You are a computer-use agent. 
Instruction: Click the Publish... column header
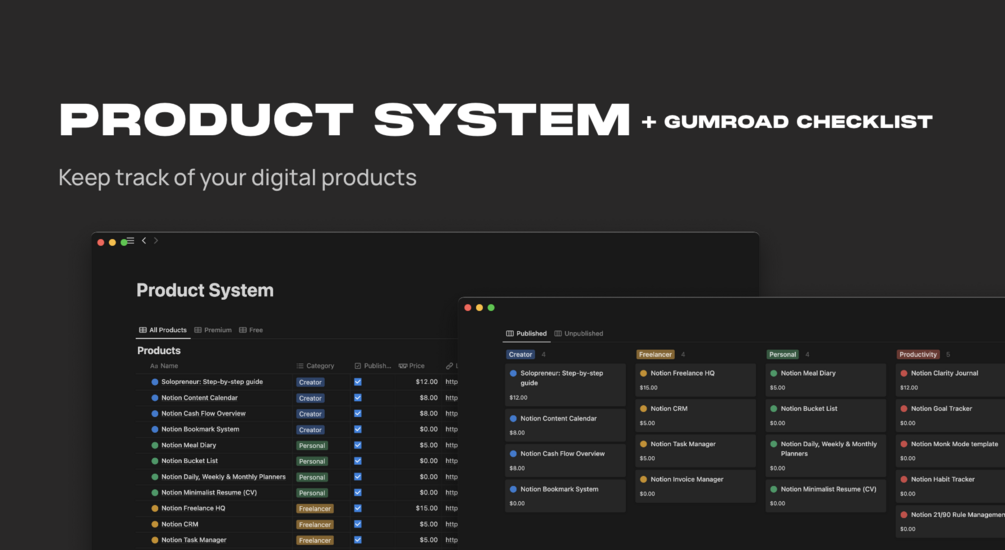coord(372,366)
